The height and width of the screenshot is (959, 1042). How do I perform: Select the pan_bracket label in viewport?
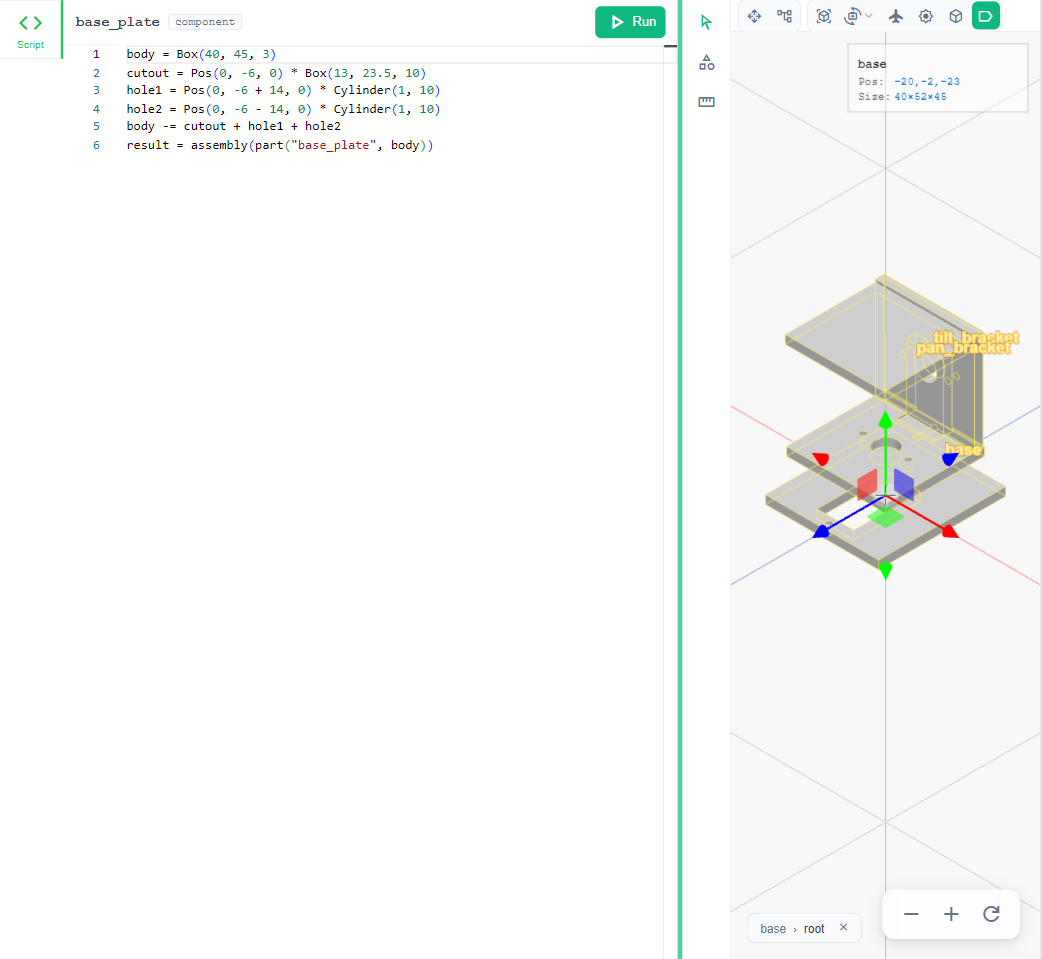click(964, 348)
